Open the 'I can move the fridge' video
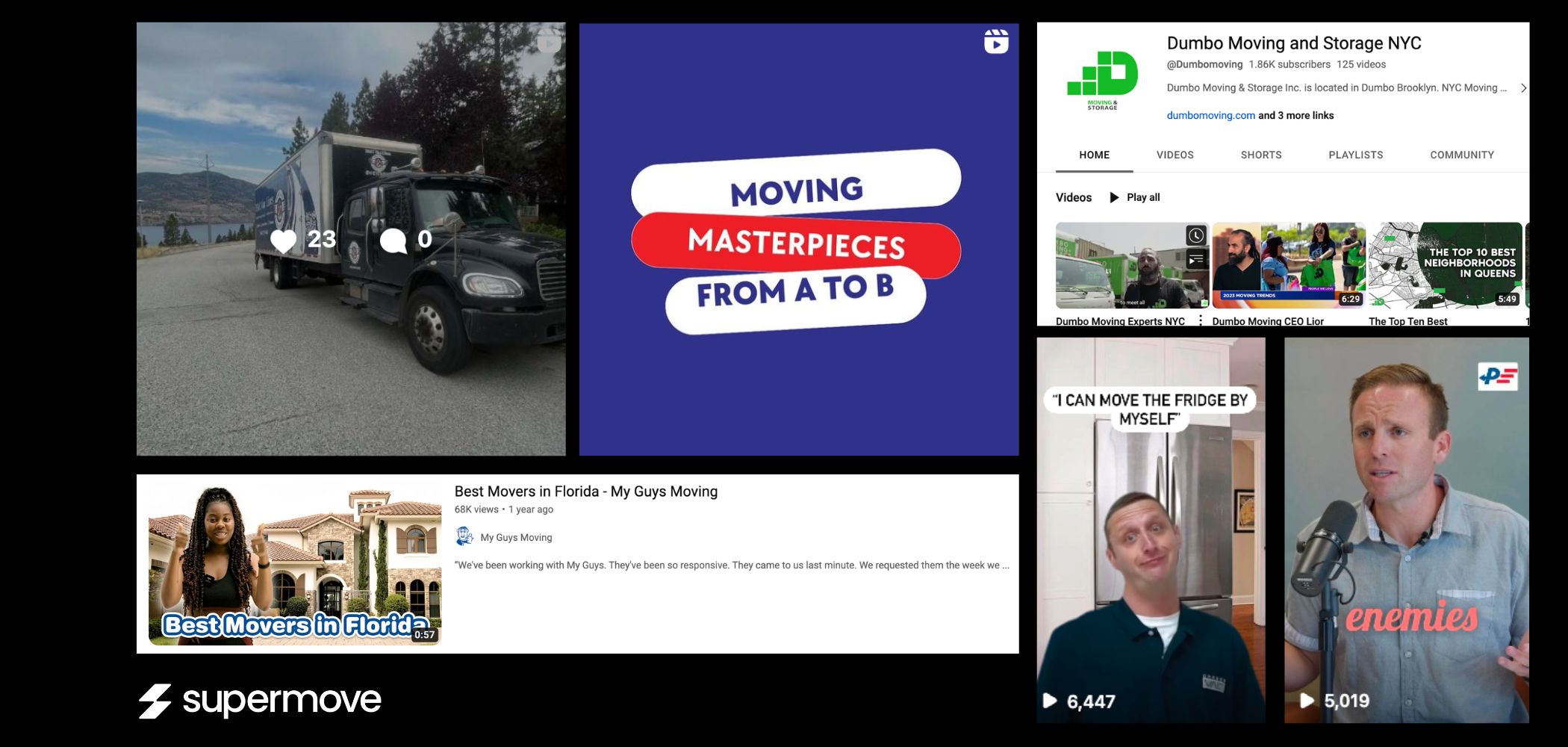The image size is (1568, 747). point(1151,530)
